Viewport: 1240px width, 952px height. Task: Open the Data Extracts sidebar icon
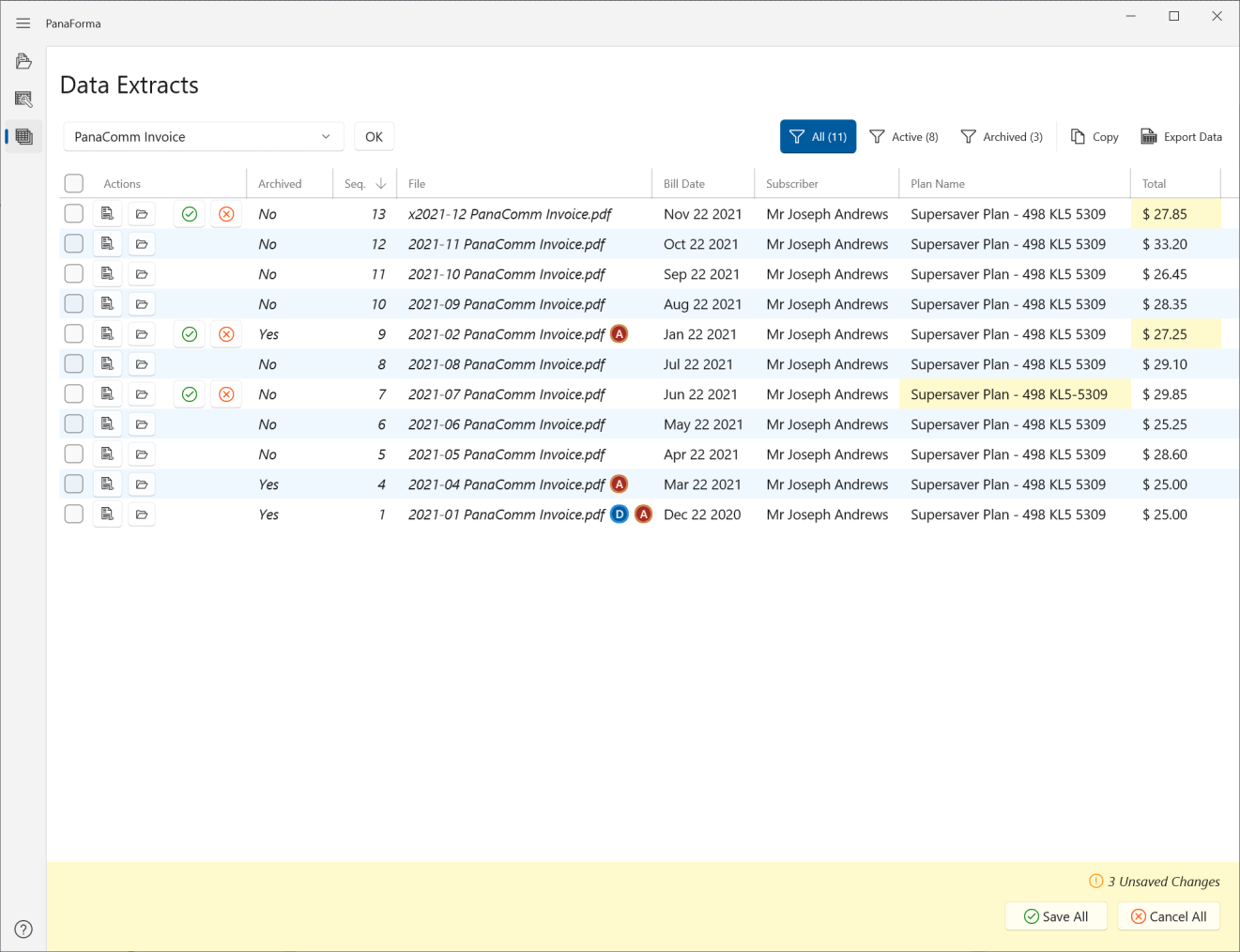tap(23, 137)
